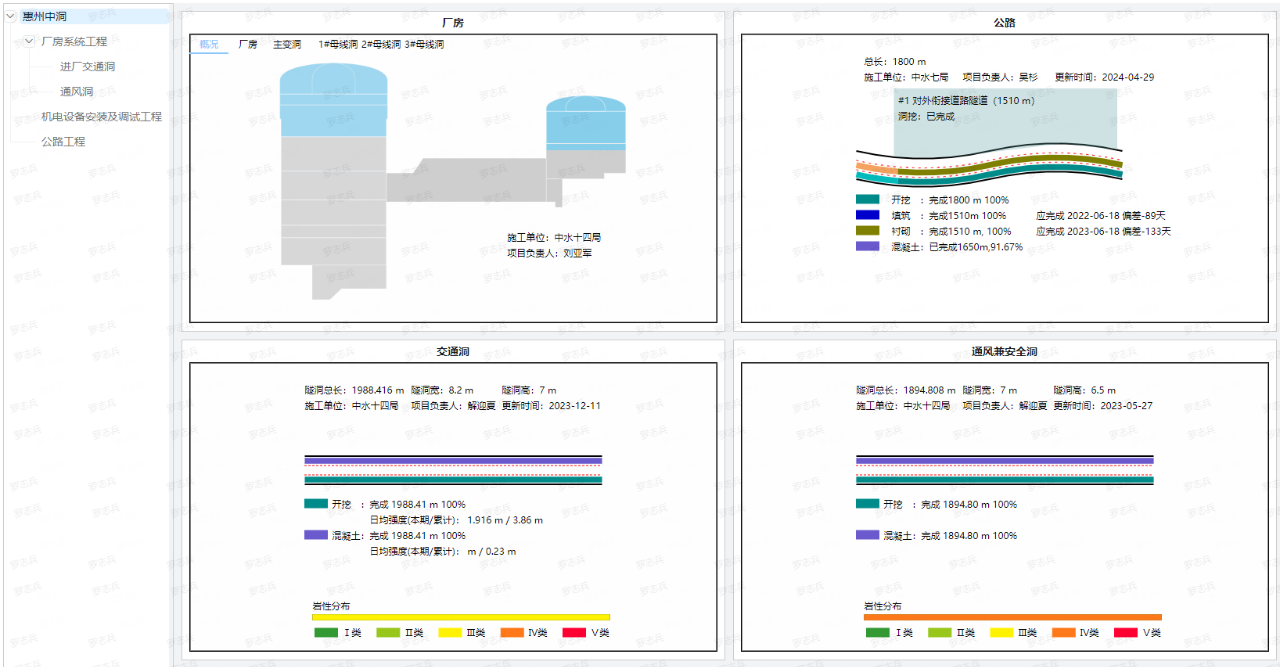Click the large blue dome in 厂房 diagram
The image size is (1280, 667).
(333, 100)
